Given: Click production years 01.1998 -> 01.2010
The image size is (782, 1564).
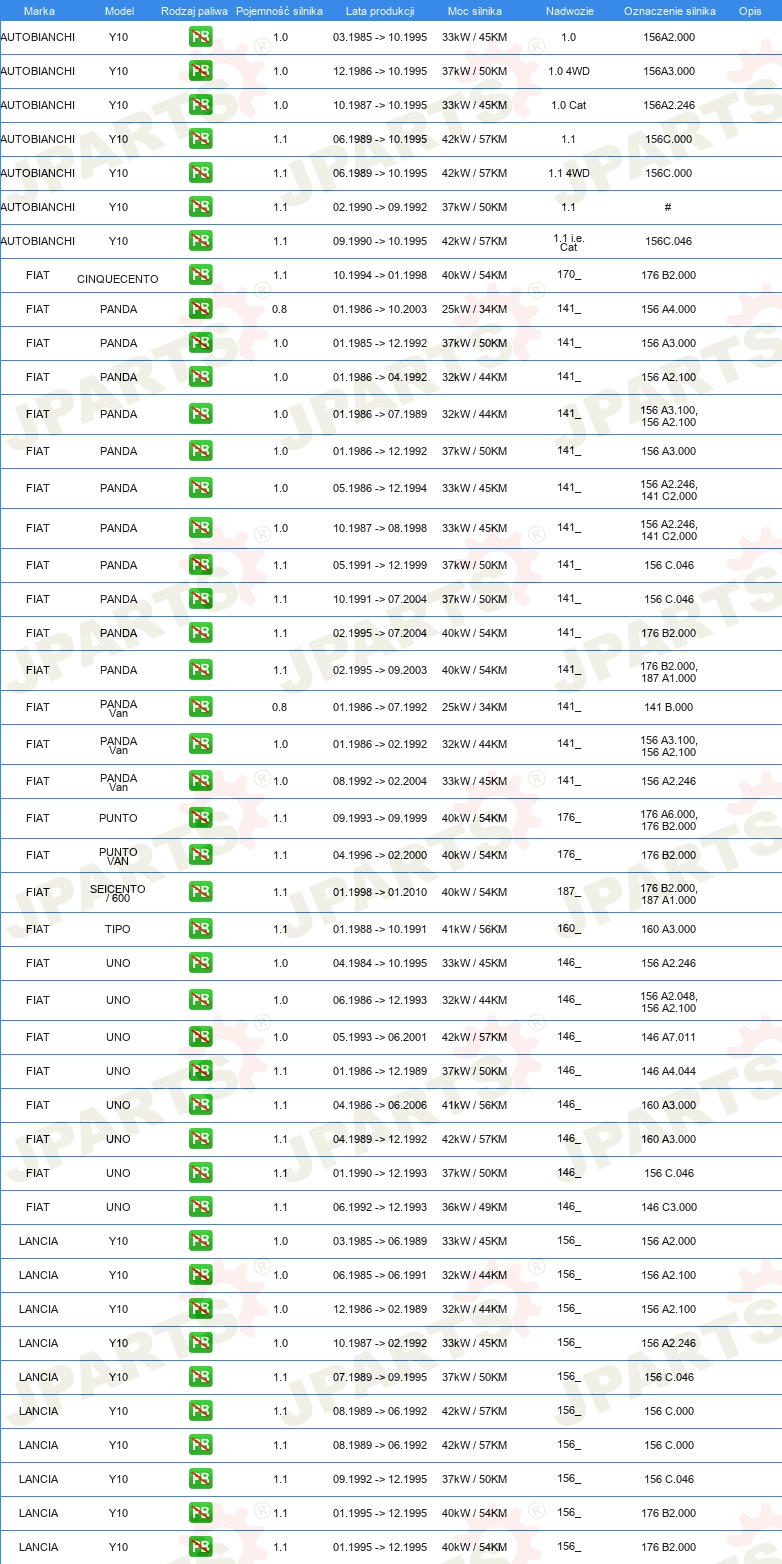Looking at the screenshot, I should point(380,892).
